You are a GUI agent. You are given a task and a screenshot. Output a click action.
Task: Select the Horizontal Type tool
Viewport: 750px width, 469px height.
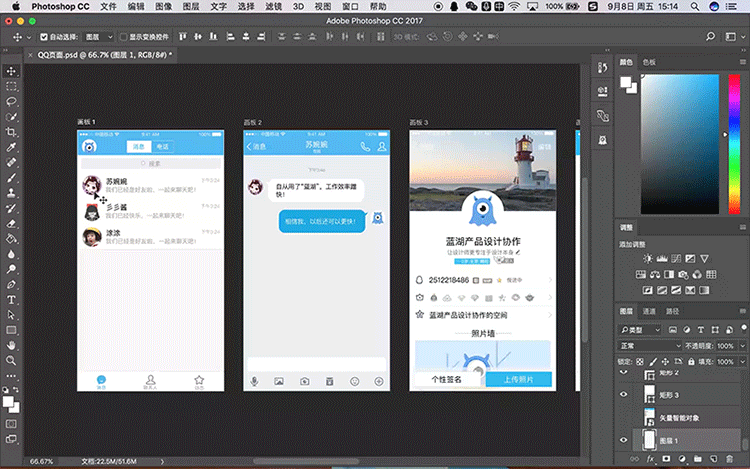(x=11, y=300)
